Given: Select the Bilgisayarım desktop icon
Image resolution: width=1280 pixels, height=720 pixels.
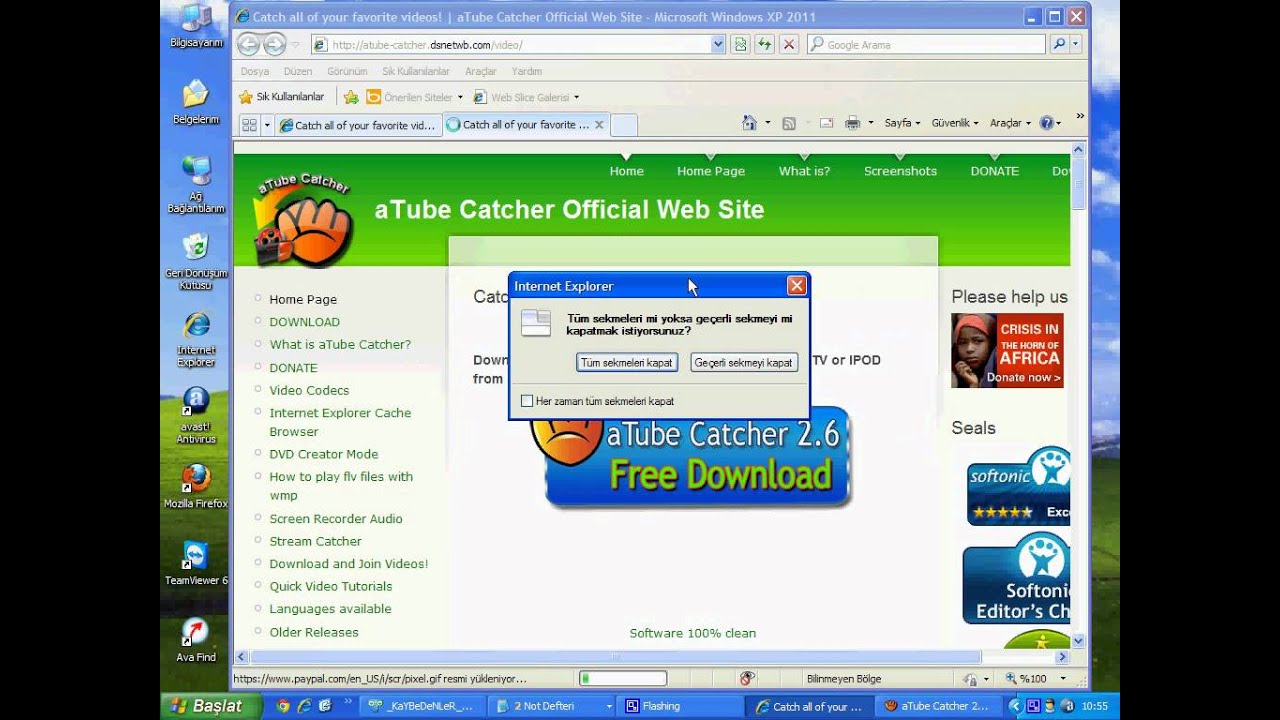Looking at the screenshot, I should 196,26.
